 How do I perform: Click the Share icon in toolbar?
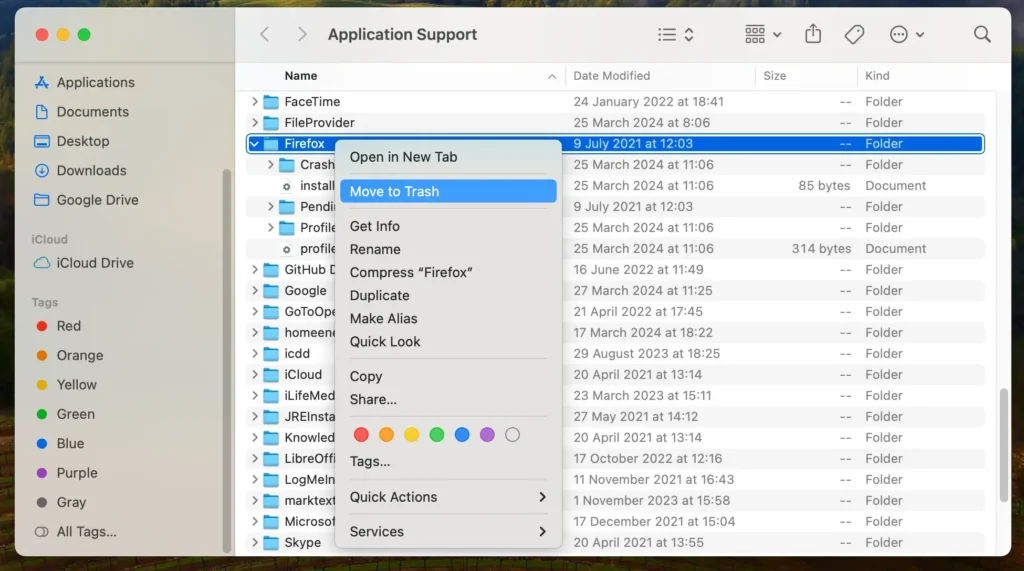(813, 35)
